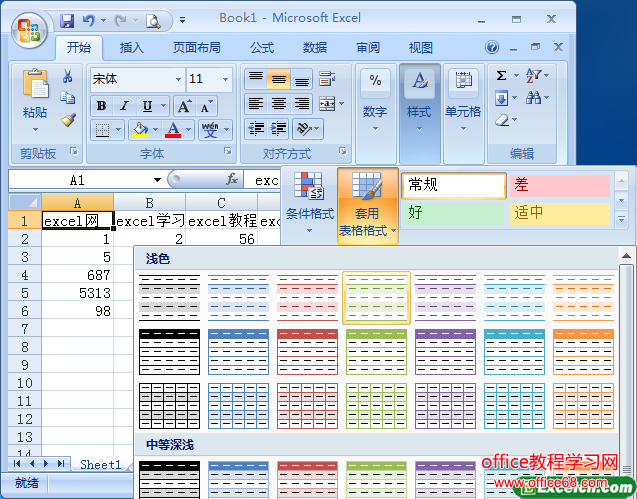Viewport: 637px width, 499px height.
Task: Select cell A1 containing excel网
Action: (x=78, y=221)
